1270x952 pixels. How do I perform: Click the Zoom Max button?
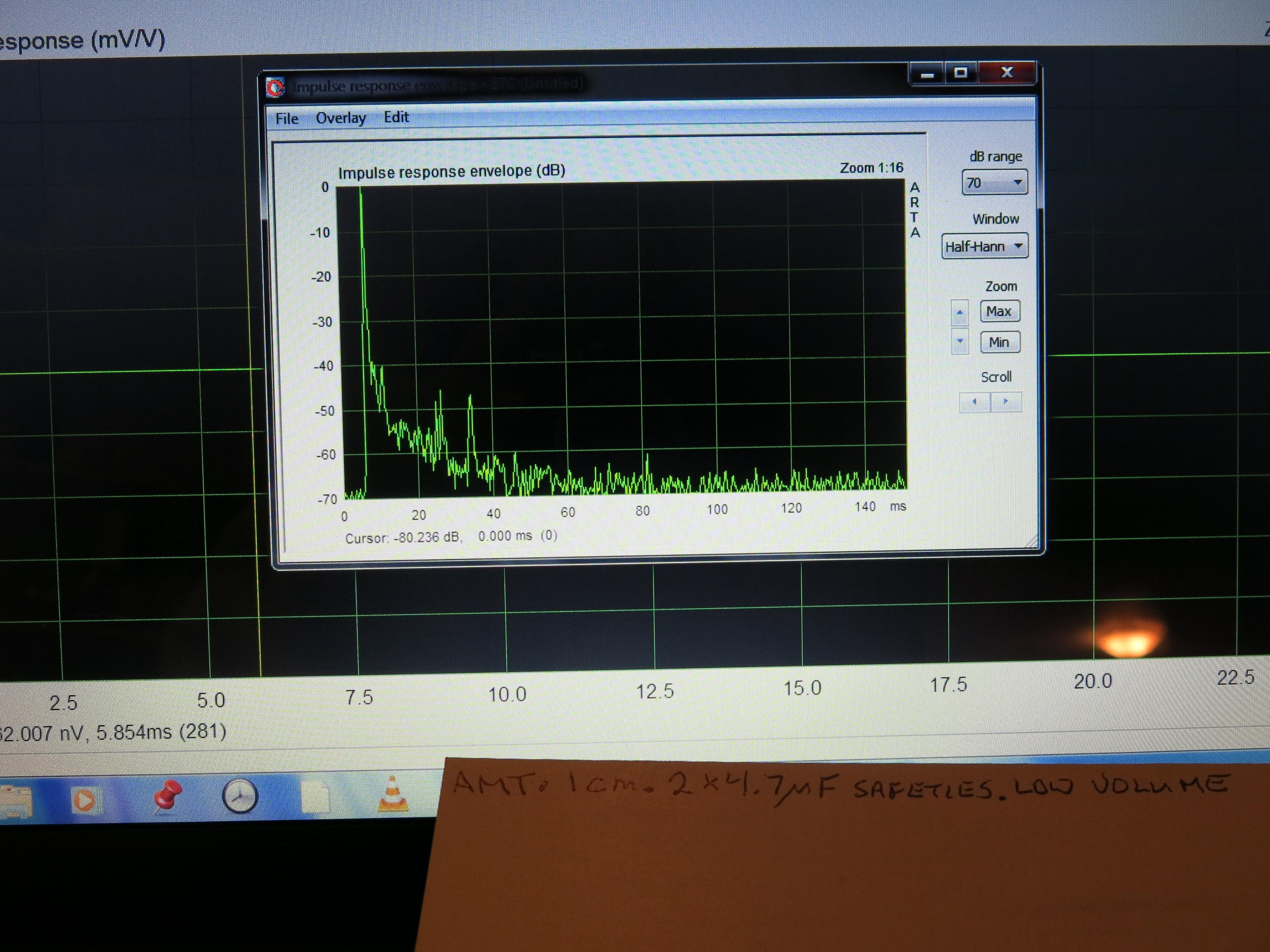(1000, 311)
